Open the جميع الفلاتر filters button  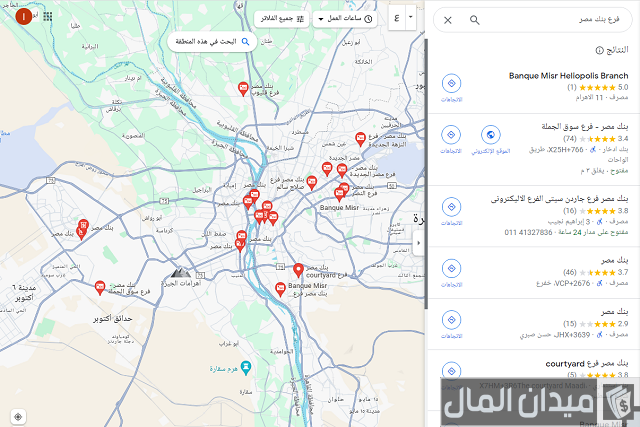coord(282,19)
